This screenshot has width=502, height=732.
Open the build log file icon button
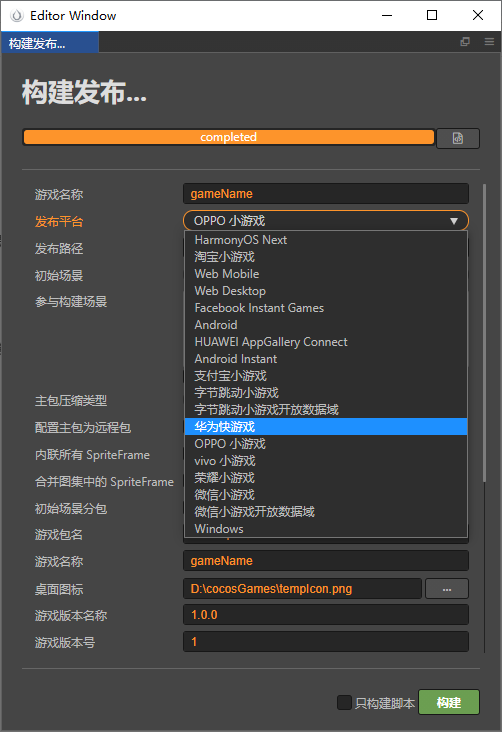tap(458, 138)
